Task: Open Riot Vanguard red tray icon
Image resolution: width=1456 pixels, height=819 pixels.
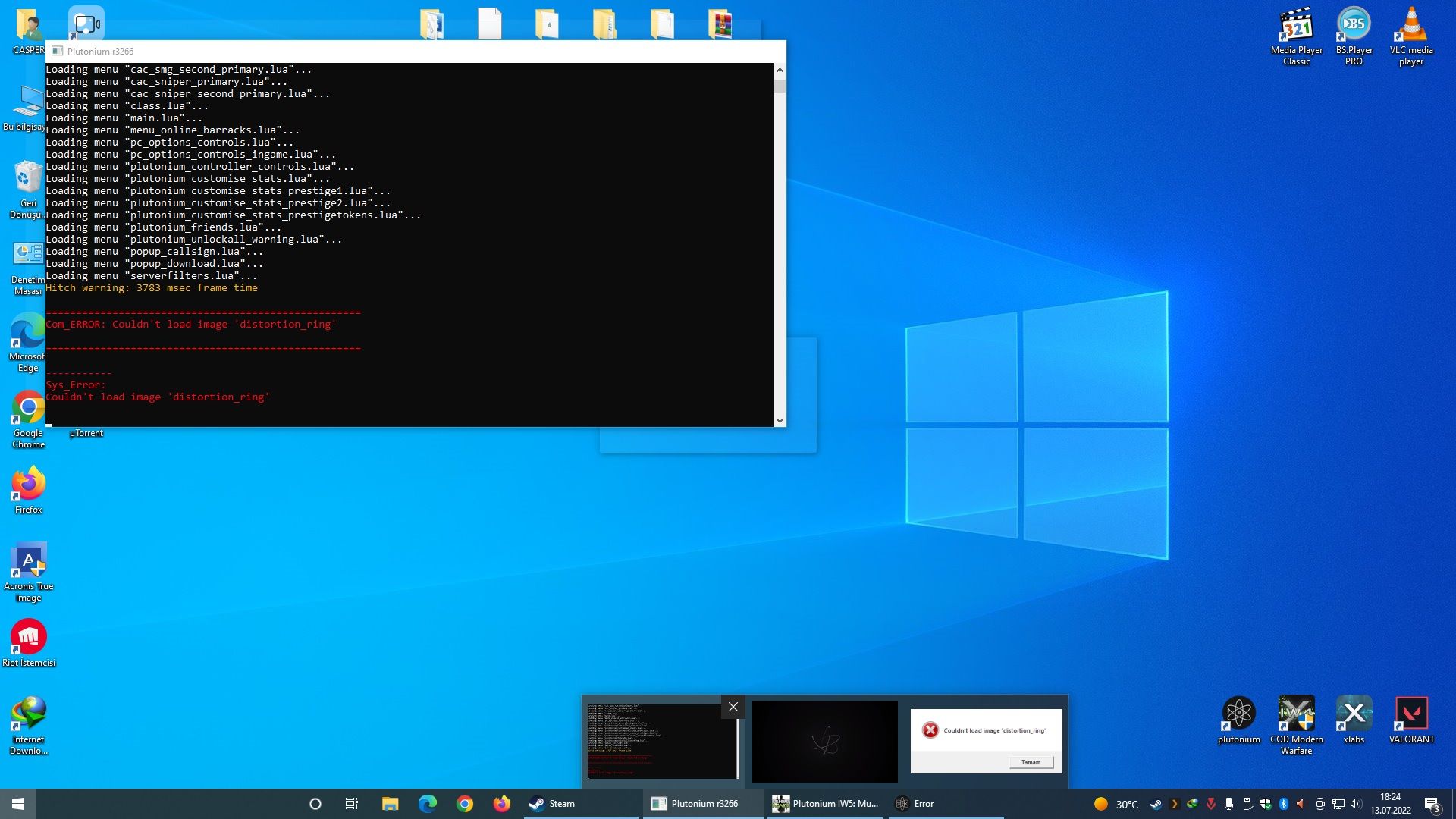Action: click(1211, 804)
